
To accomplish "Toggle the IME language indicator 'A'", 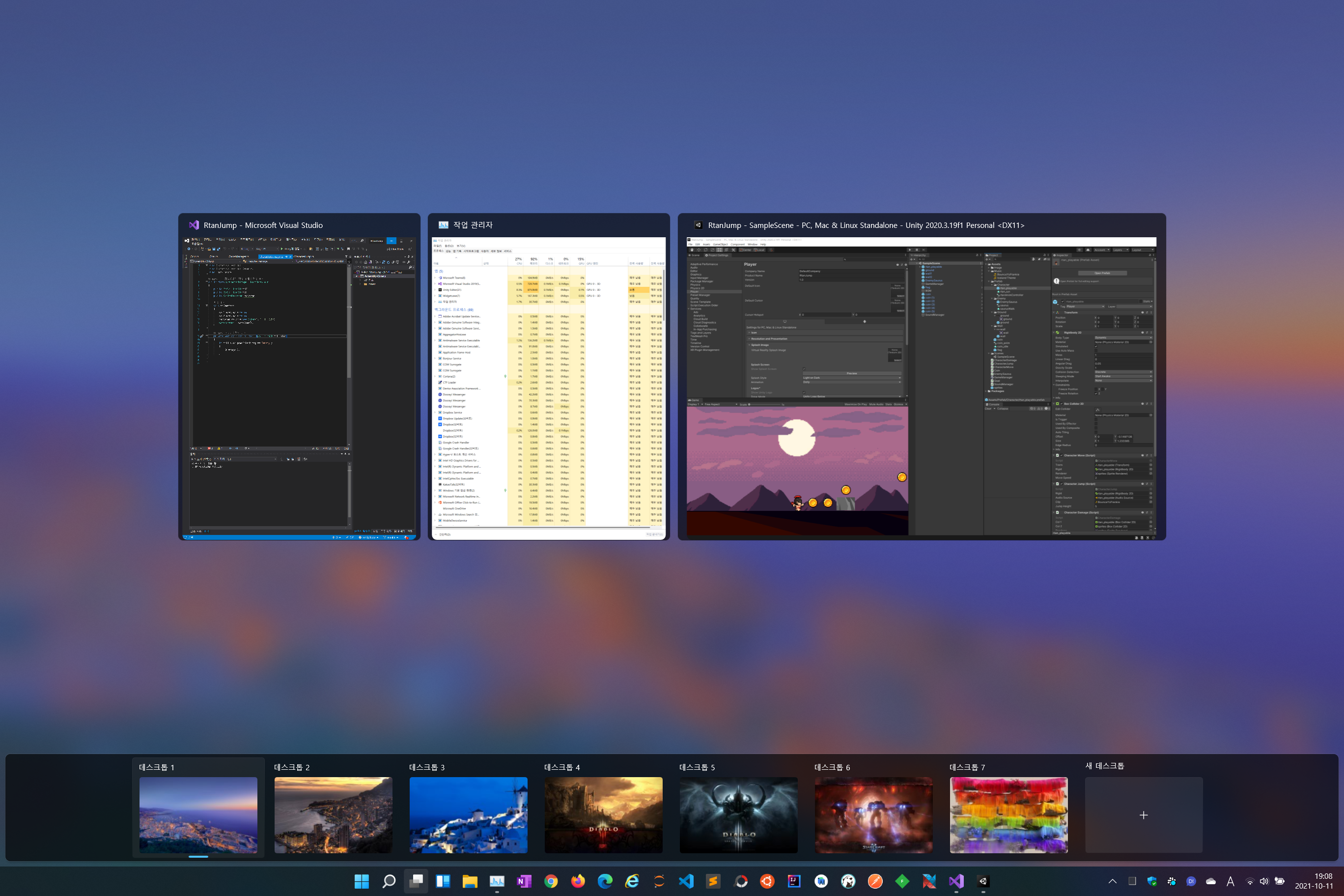I will [1231, 881].
